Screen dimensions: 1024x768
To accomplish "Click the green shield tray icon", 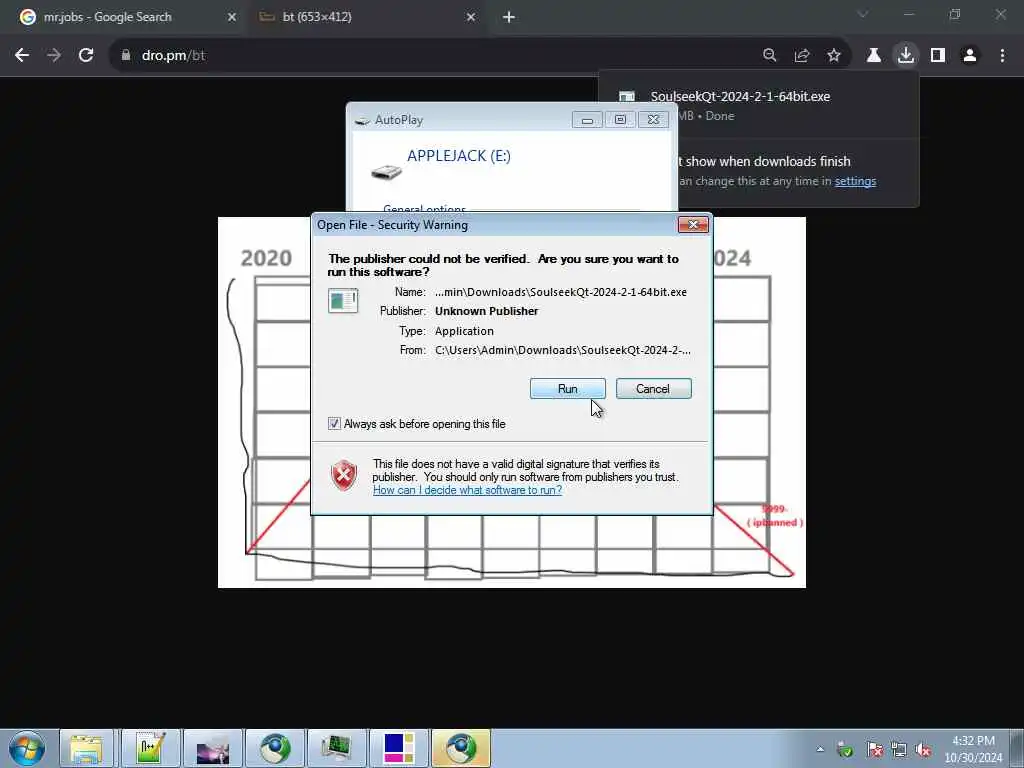I will 844,749.
